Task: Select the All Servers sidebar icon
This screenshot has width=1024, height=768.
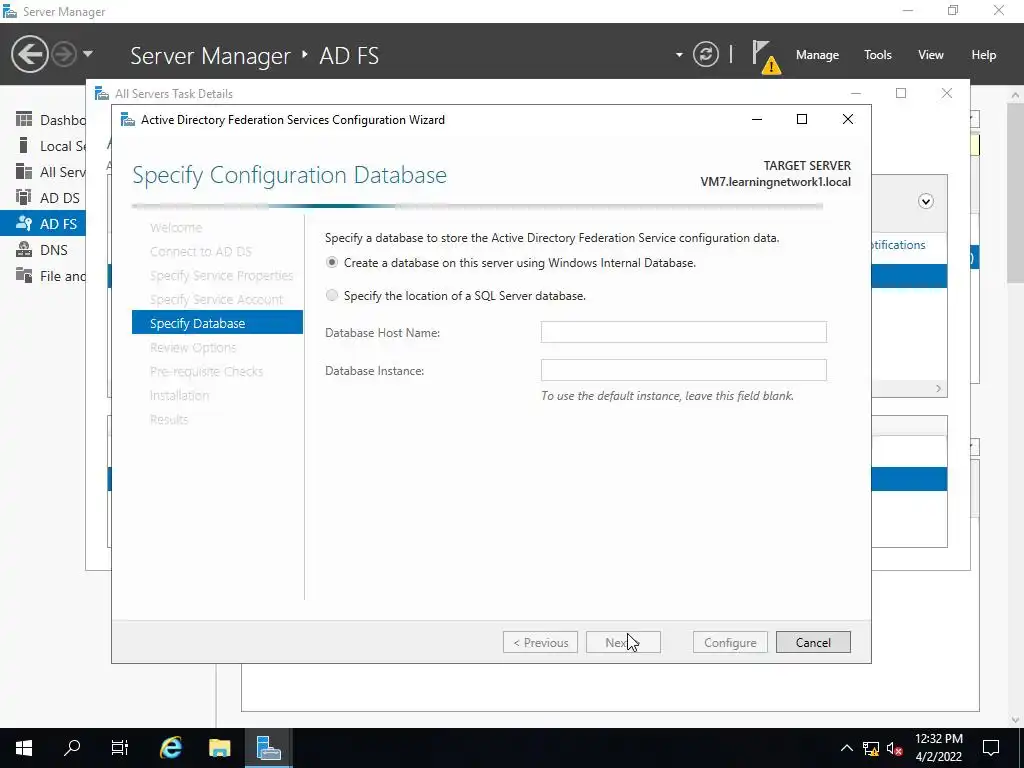Action: (x=24, y=172)
